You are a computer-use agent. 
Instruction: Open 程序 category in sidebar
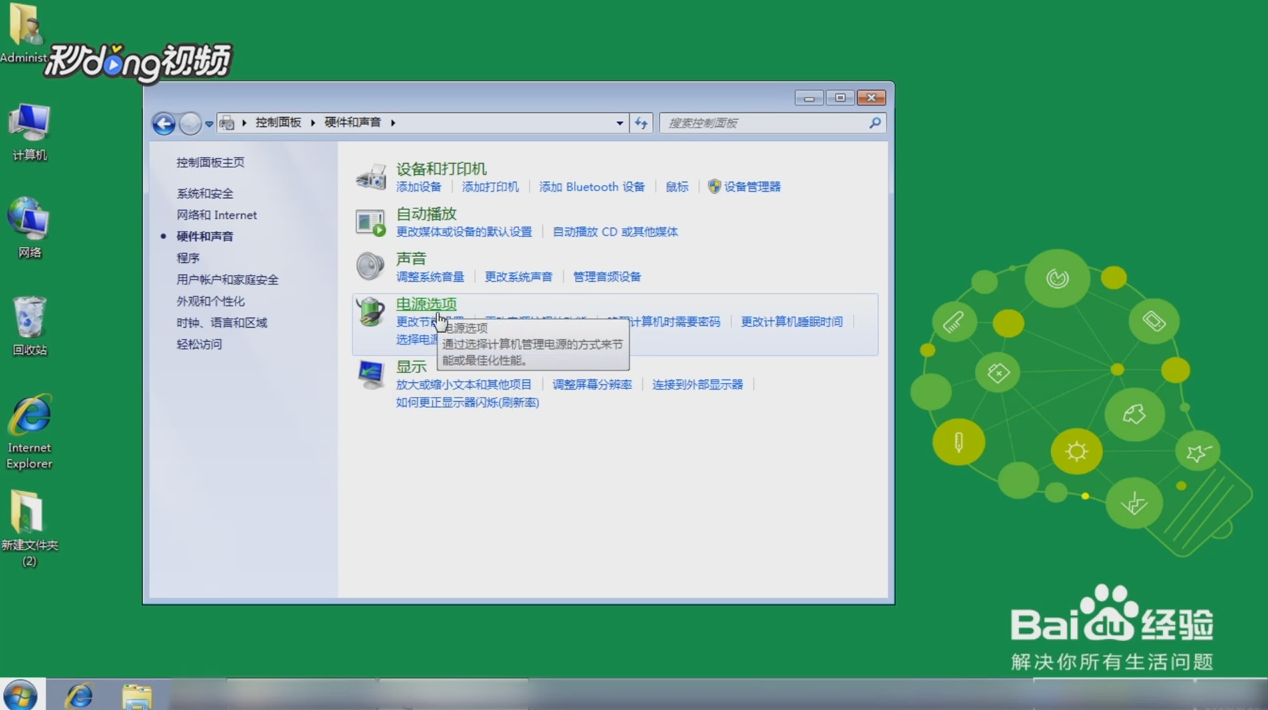tap(188, 258)
